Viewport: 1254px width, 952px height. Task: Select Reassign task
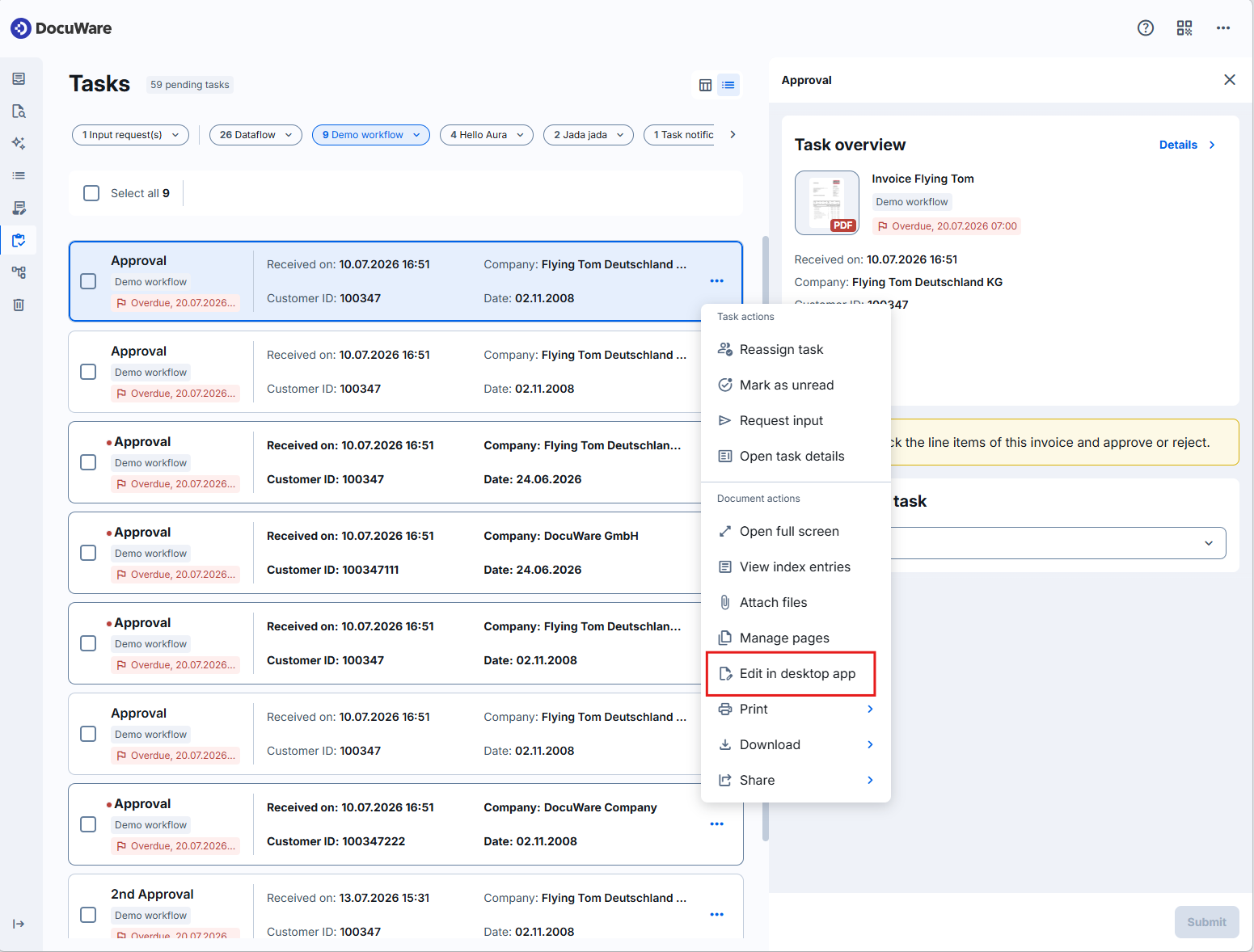pos(796,350)
